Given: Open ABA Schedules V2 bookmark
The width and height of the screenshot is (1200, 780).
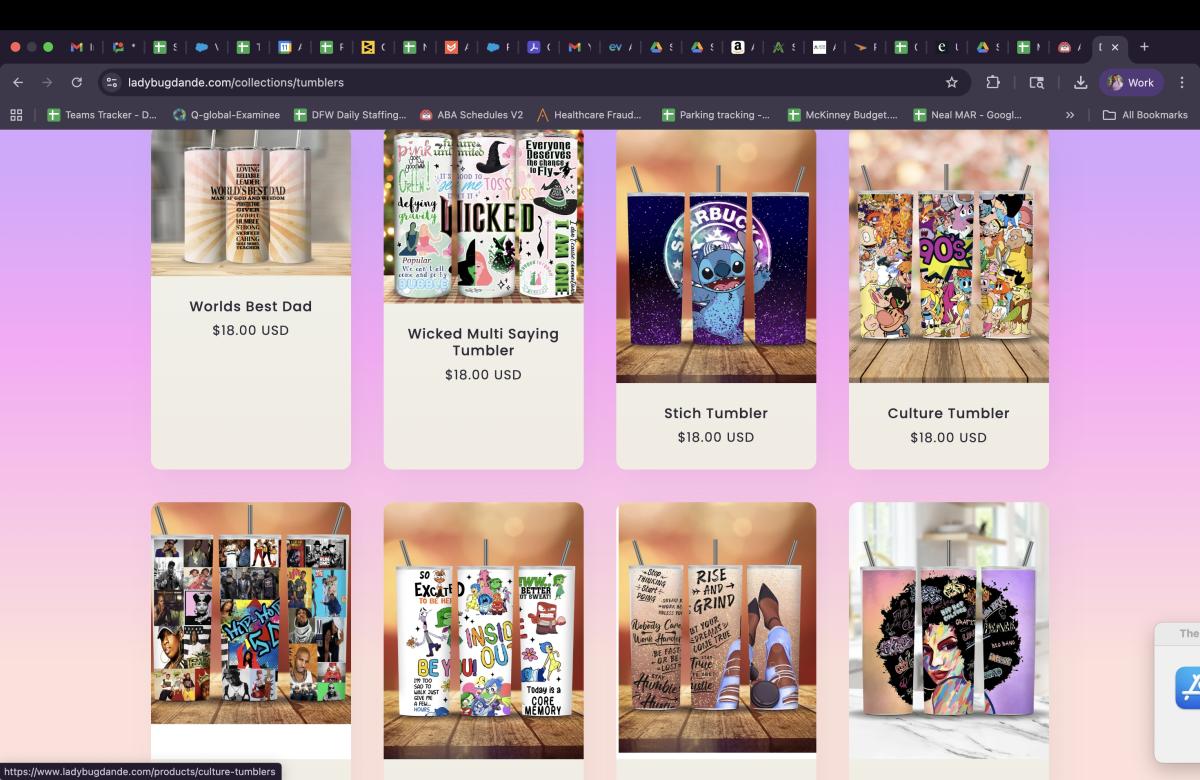Looking at the screenshot, I should point(471,115).
